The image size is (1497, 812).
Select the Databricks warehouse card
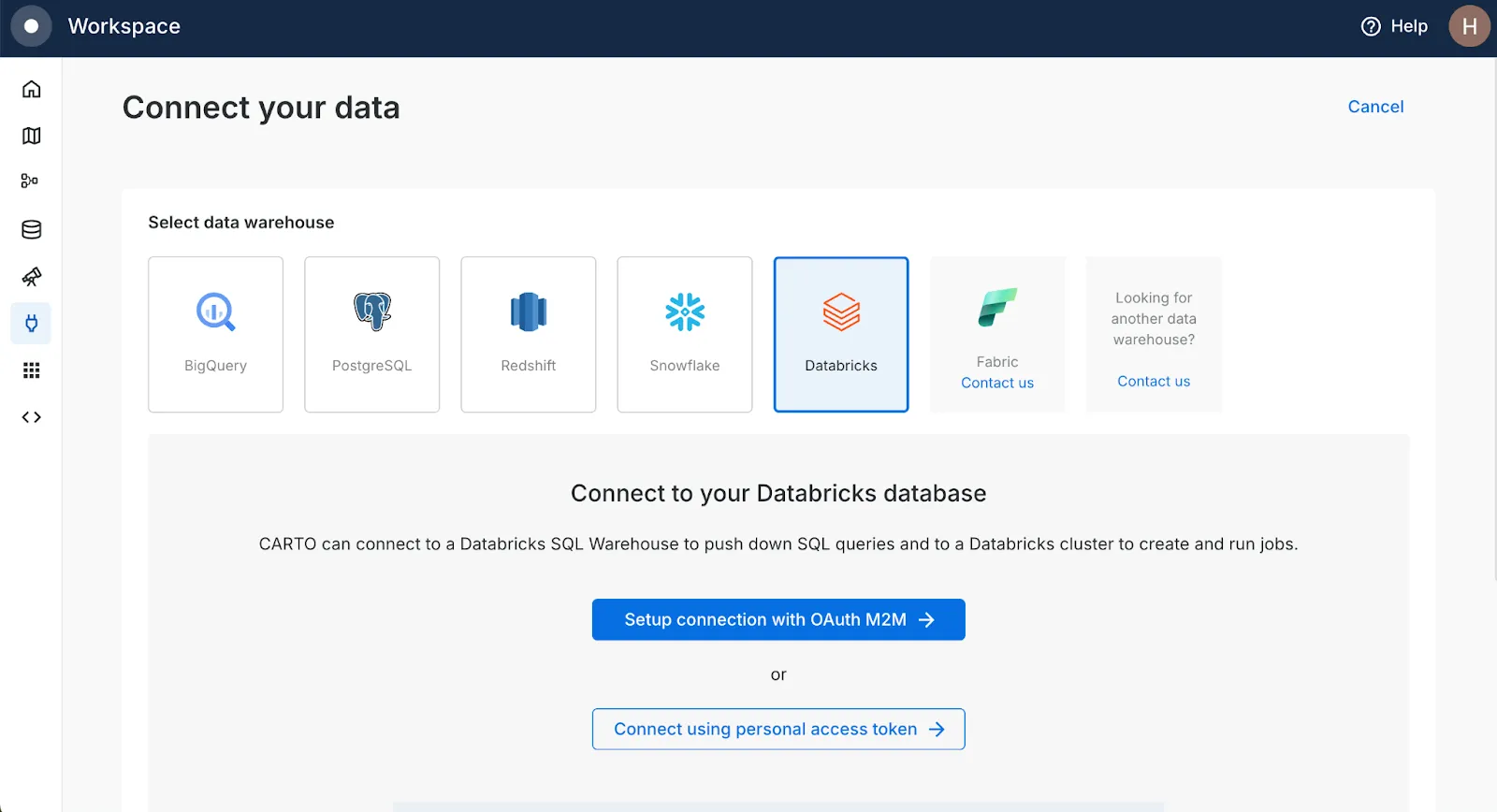840,334
